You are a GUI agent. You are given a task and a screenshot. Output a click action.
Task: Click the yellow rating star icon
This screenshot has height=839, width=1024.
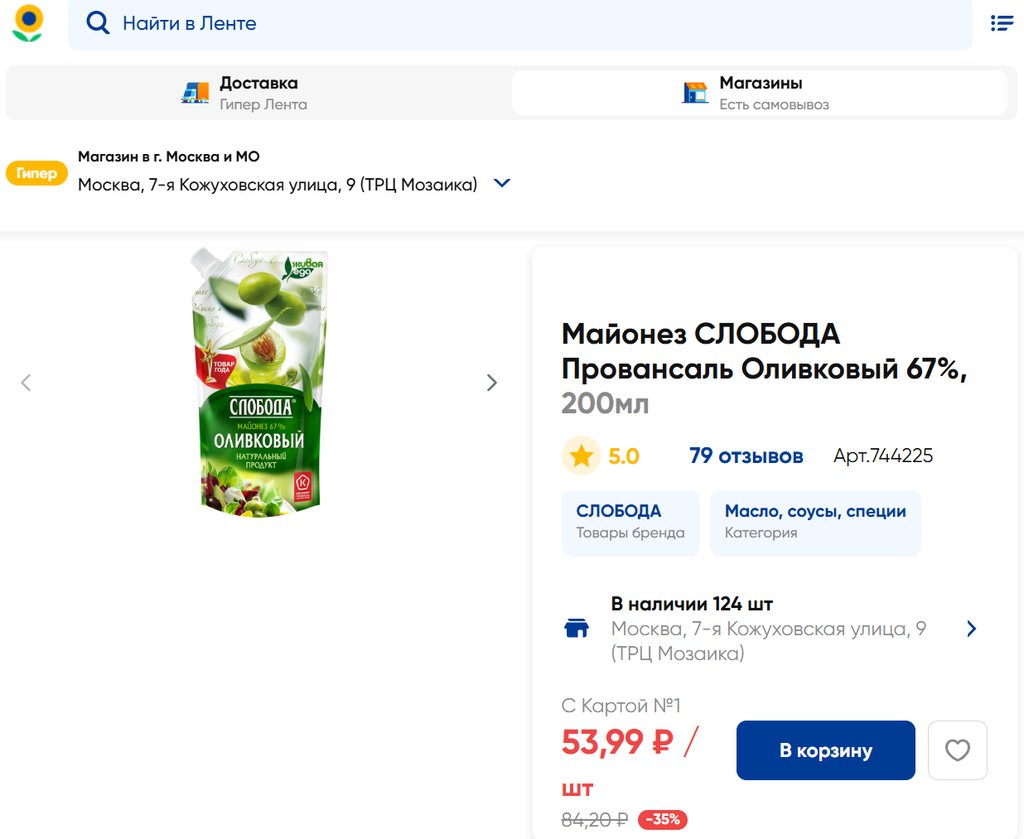581,456
